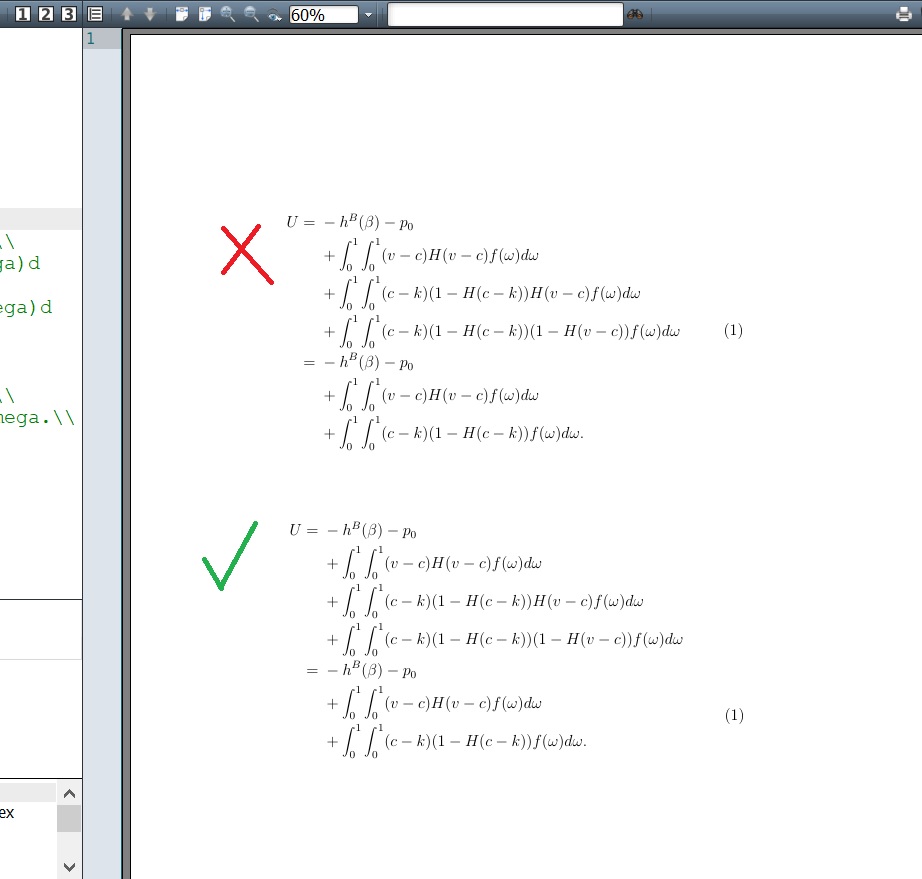Click the "ega)d" source code line
This screenshot has width=922, height=879.
pos(26,308)
